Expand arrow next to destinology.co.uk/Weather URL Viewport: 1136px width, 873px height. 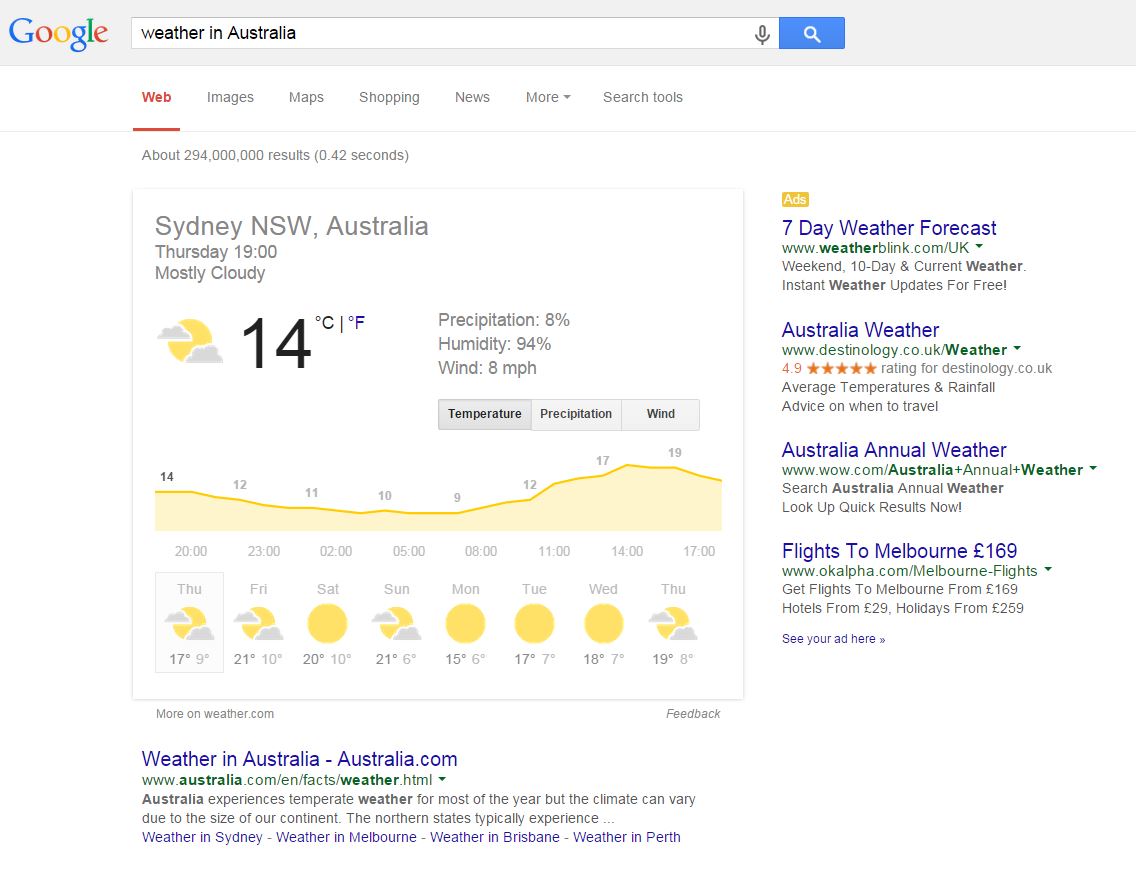1016,348
